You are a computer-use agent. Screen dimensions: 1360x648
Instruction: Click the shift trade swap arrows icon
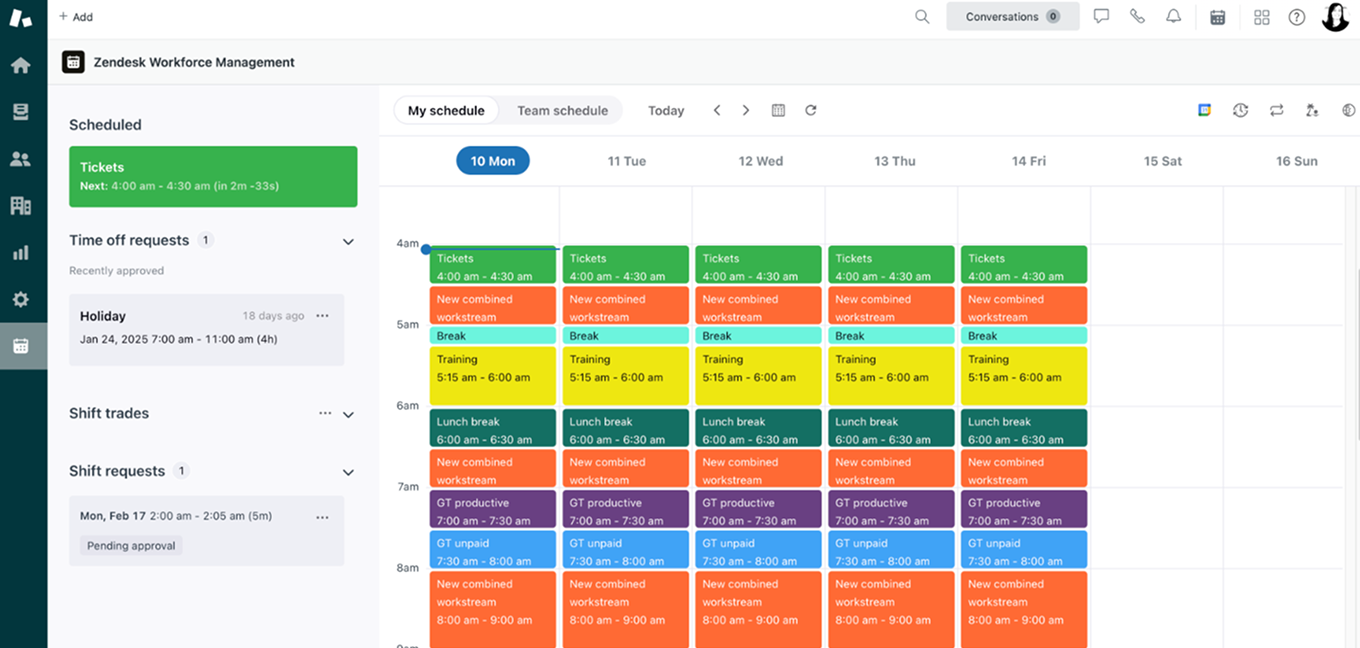point(1276,110)
